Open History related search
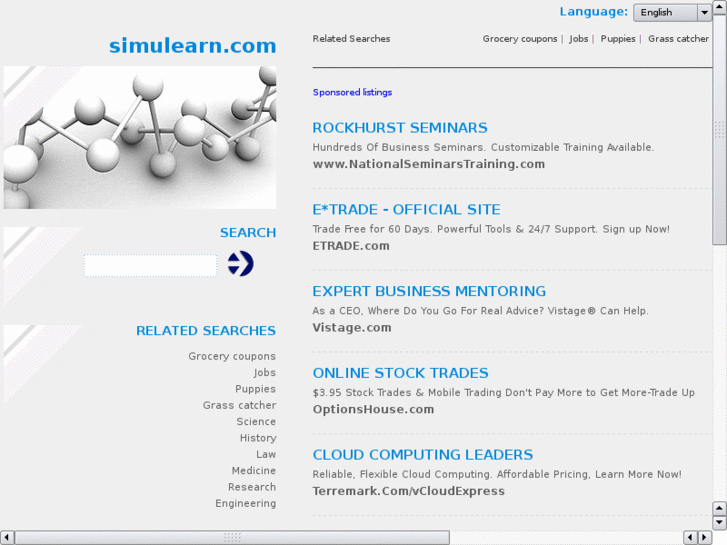 [258, 438]
